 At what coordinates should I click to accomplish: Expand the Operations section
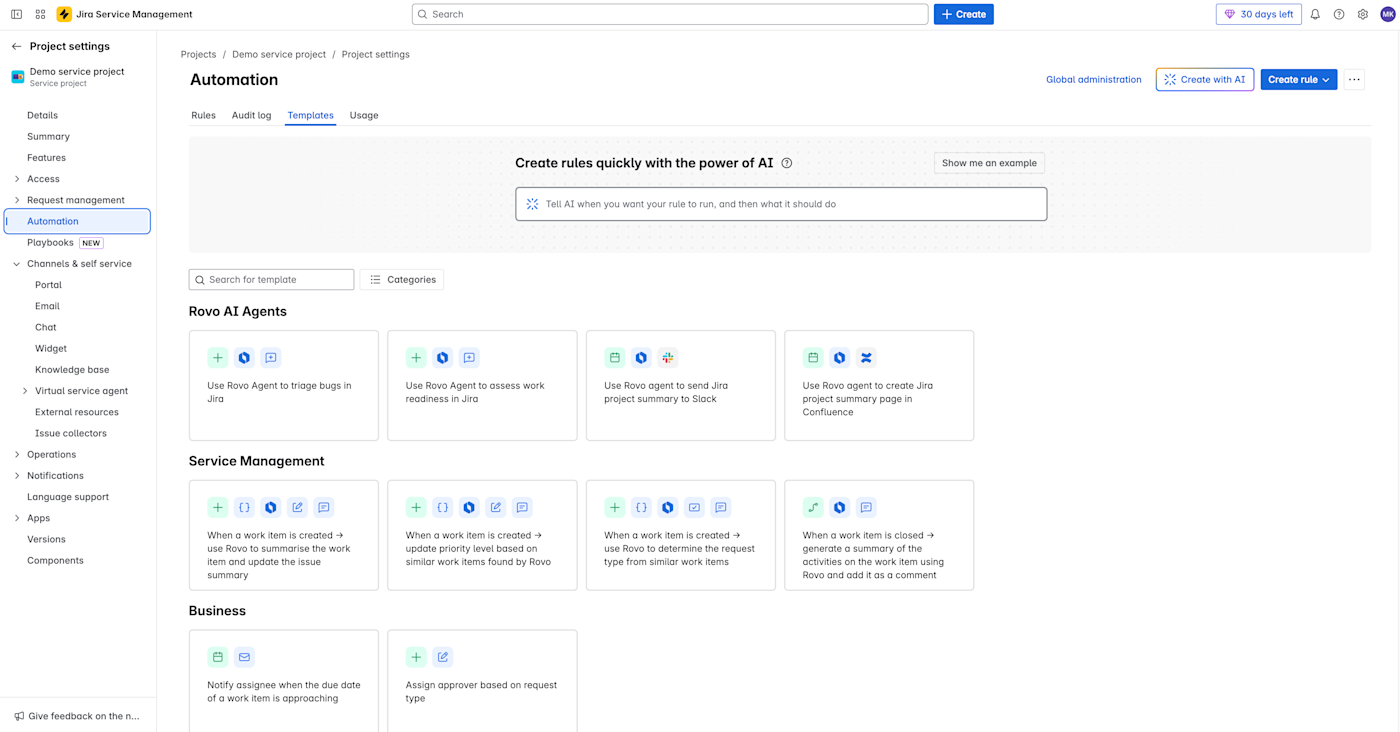[17, 455]
